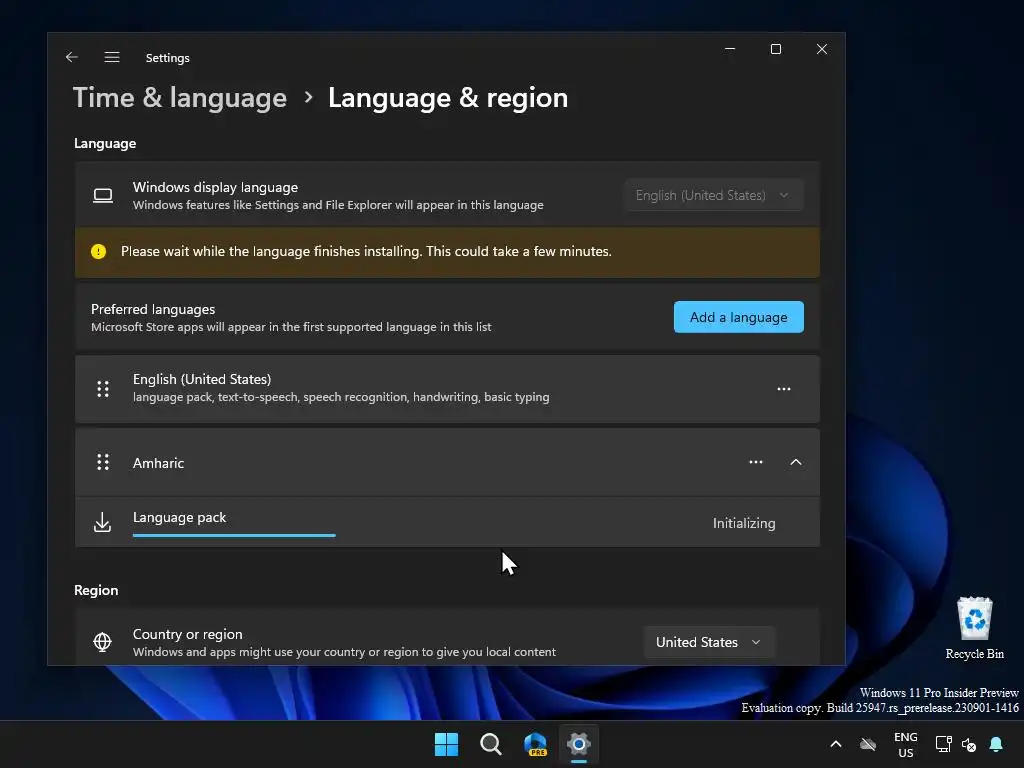Minimize the Settings window
Viewport: 1024px width, 768px height.
pyautogui.click(x=730, y=49)
